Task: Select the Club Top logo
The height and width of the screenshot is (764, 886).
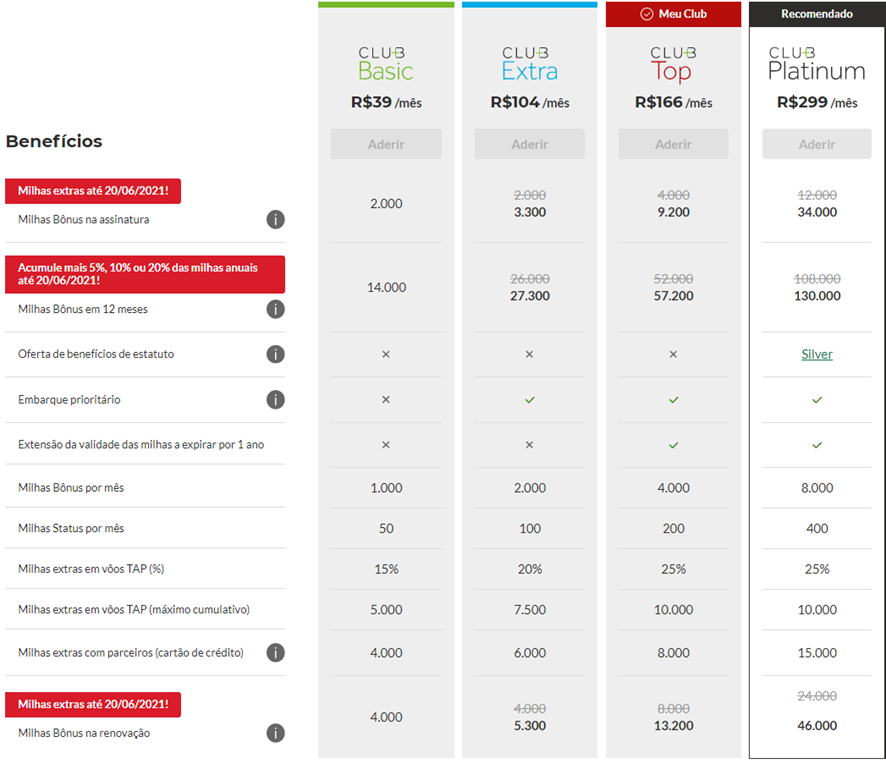Action: [x=673, y=64]
